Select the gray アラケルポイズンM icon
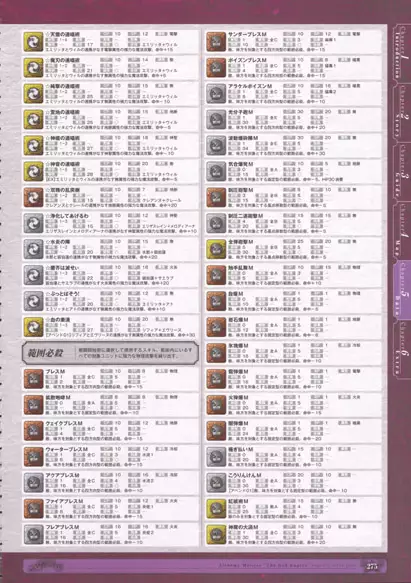The image size is (411, 583). tap(216, 93)
